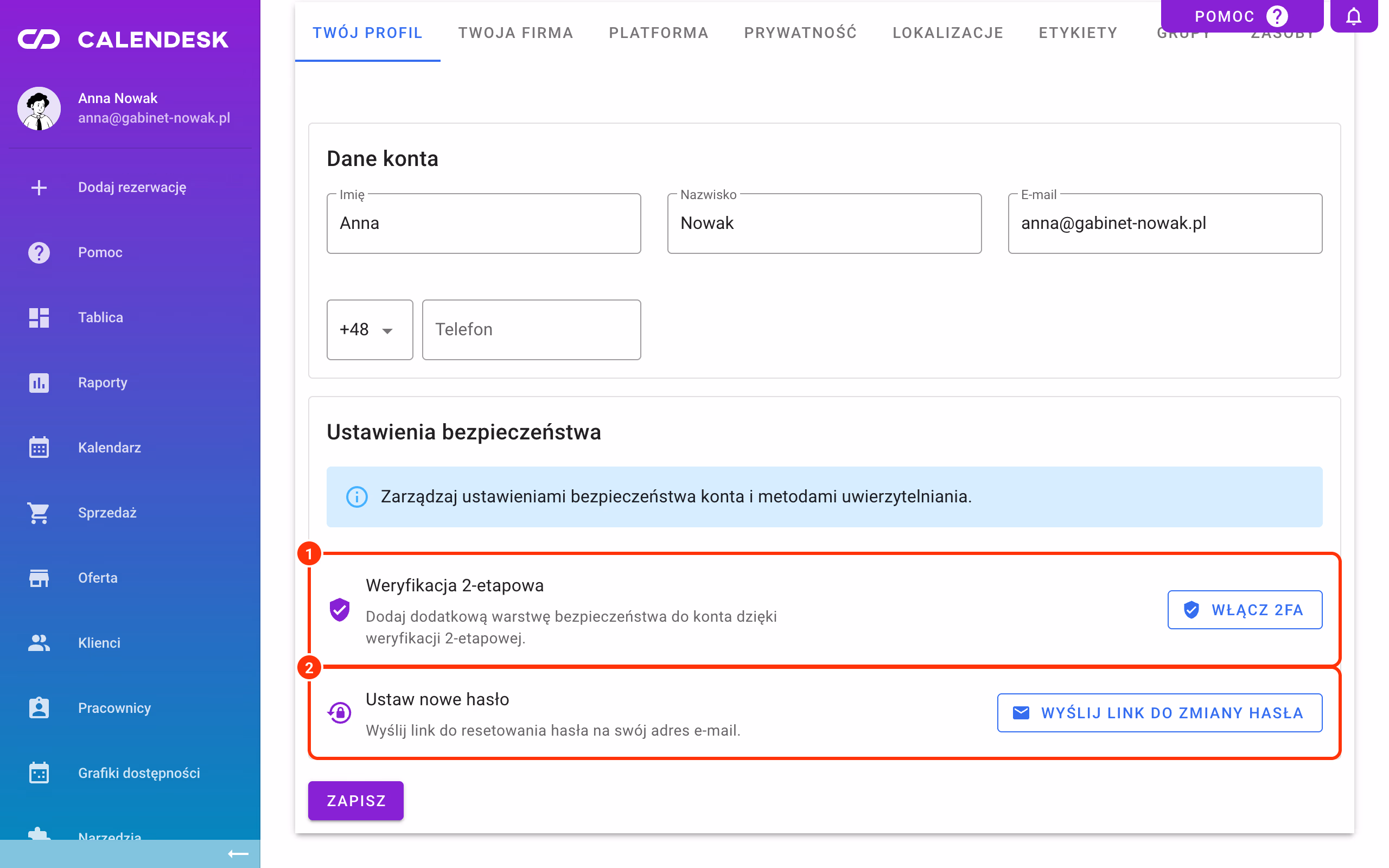Collapse the sidebar with the left arrow

238,854
